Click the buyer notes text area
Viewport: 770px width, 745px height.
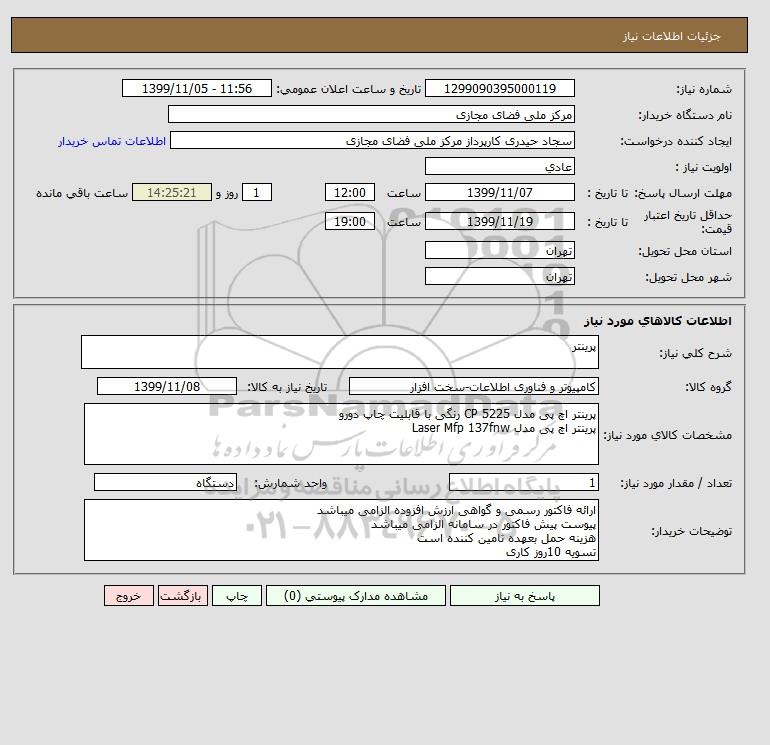341,530
